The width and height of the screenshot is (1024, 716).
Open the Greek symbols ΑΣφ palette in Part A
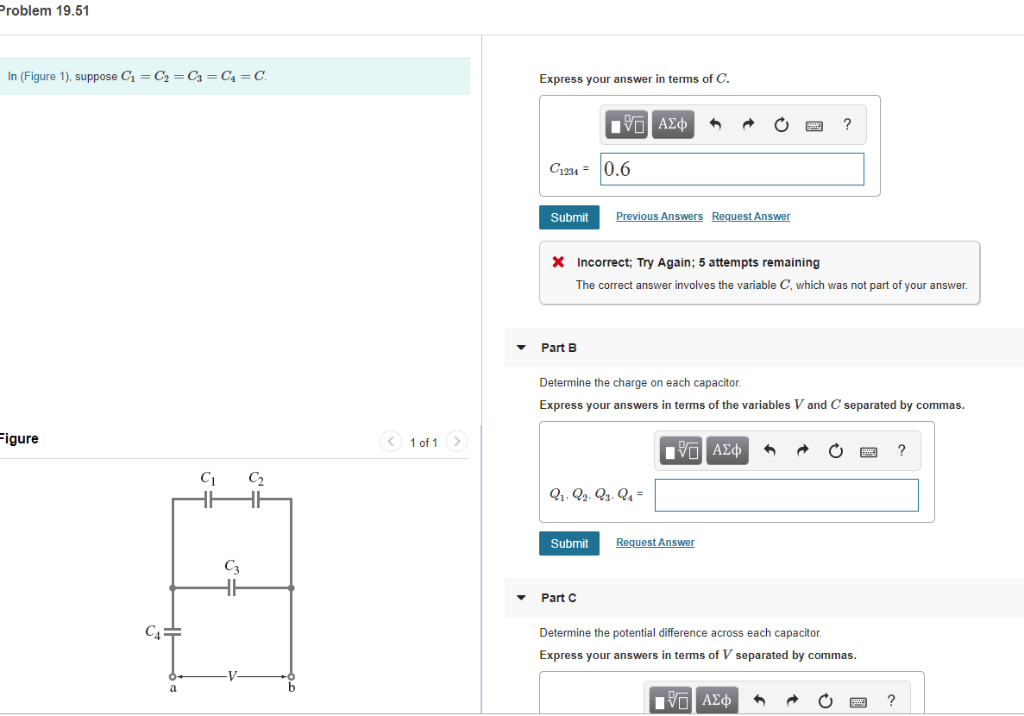672,124
